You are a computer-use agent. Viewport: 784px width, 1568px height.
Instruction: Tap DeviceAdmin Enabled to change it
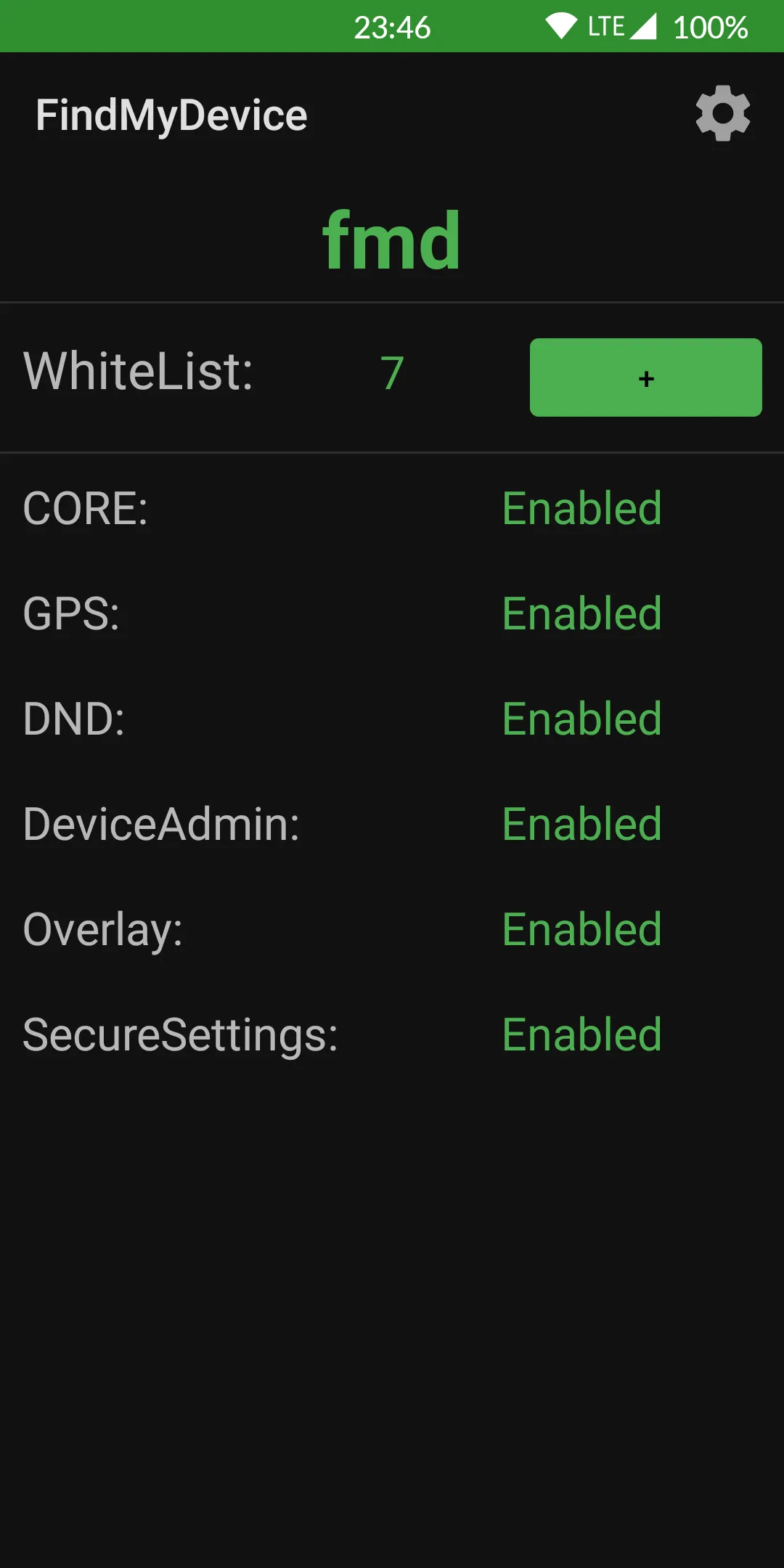click(581, 825)
